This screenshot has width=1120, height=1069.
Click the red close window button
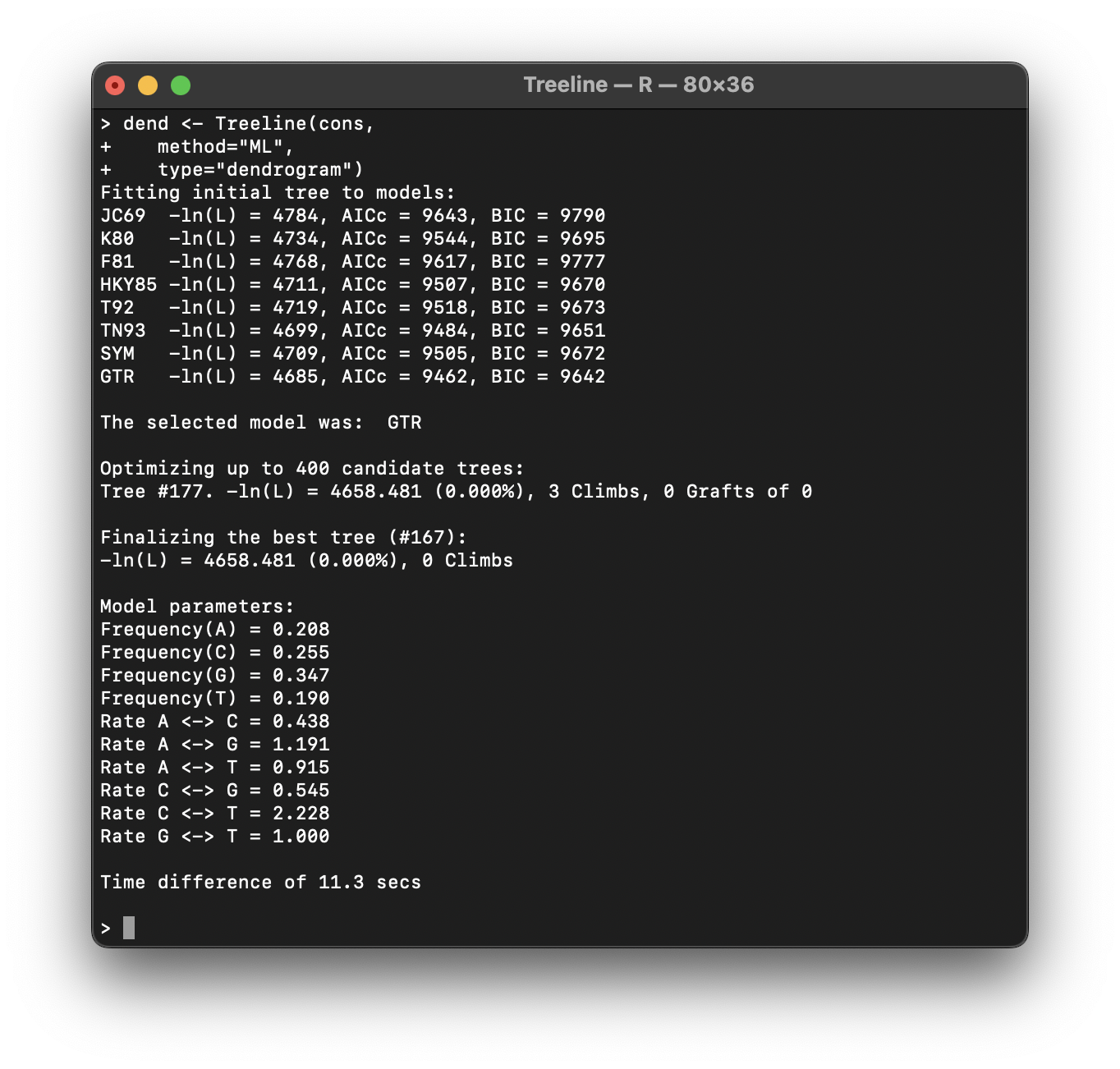(x=115, y=85)
